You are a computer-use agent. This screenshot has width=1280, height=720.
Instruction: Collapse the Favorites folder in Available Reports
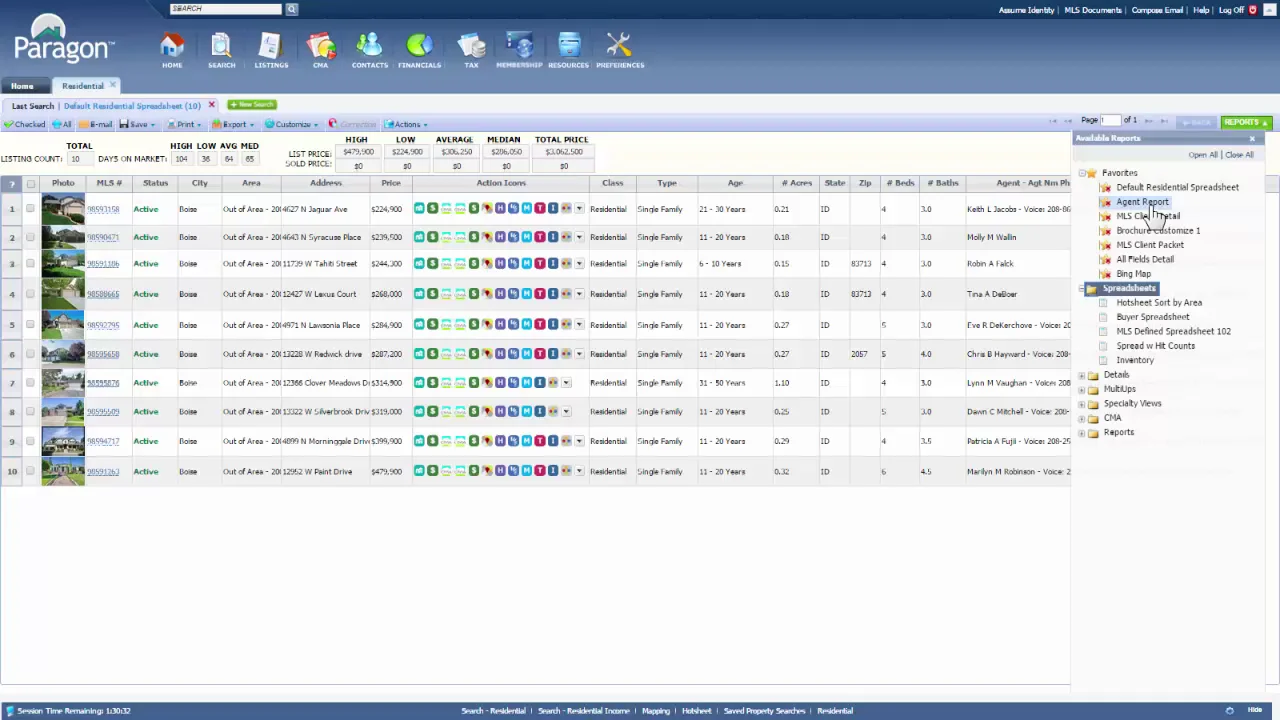click(1081, 173)
